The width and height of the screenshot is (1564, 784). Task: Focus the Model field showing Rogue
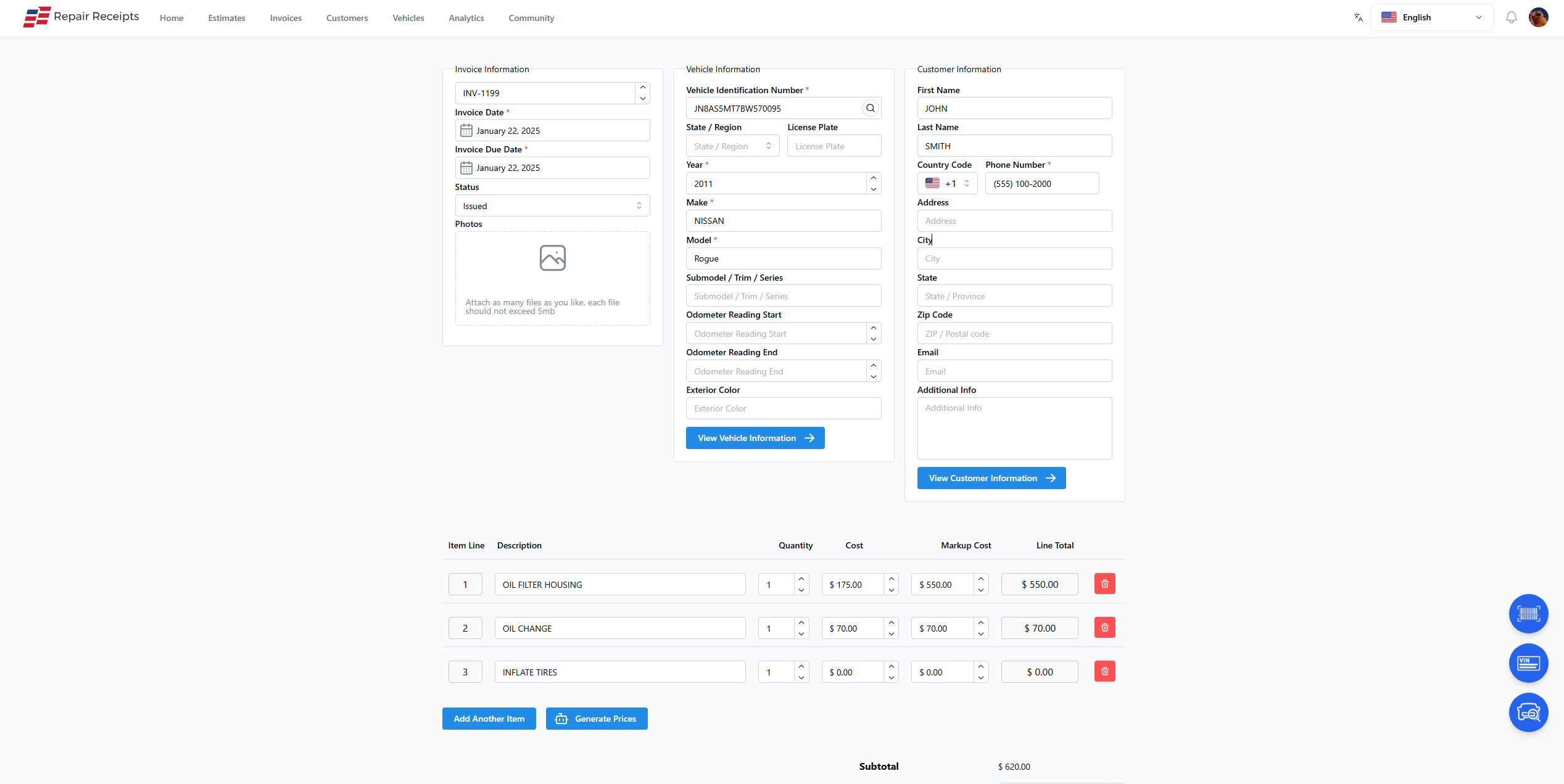[784, 258]
